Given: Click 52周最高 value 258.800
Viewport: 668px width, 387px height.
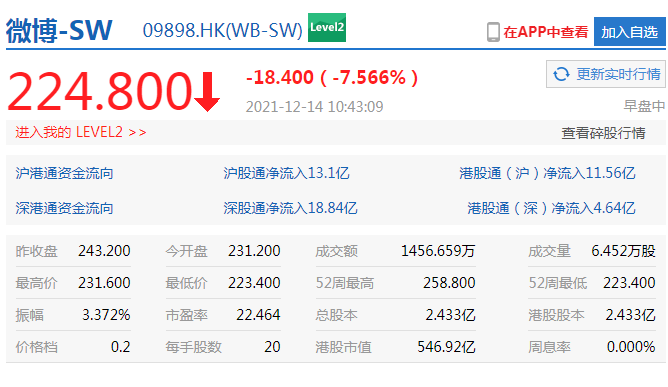Looking at the screenshot, I should [x=449, y=283].
